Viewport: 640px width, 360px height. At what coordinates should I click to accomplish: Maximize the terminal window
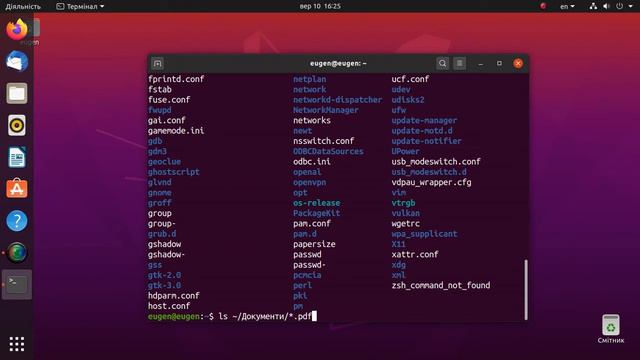point(499,63)
